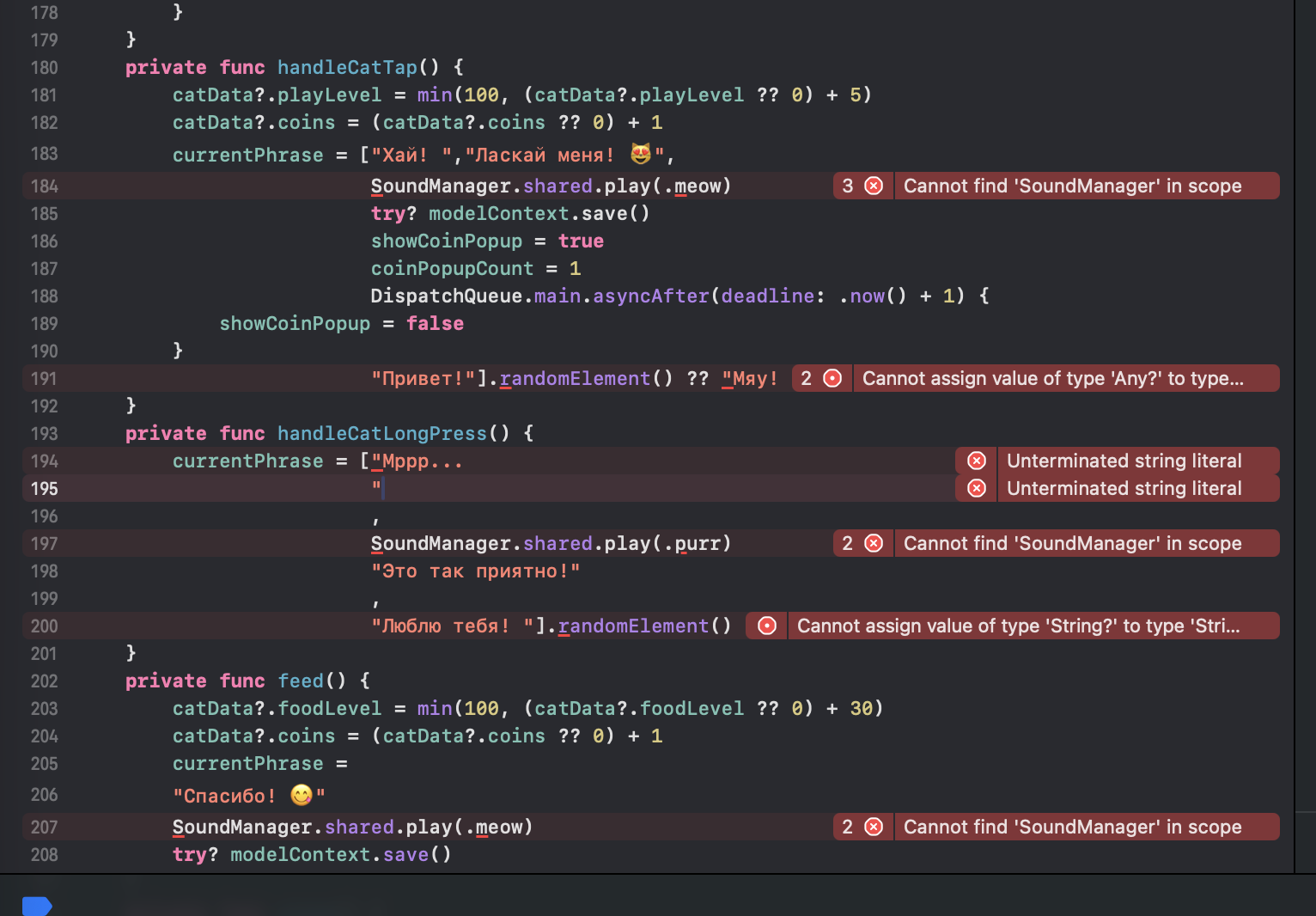
Task: Click the fix-it error icon on line 191
Action: 832,378
